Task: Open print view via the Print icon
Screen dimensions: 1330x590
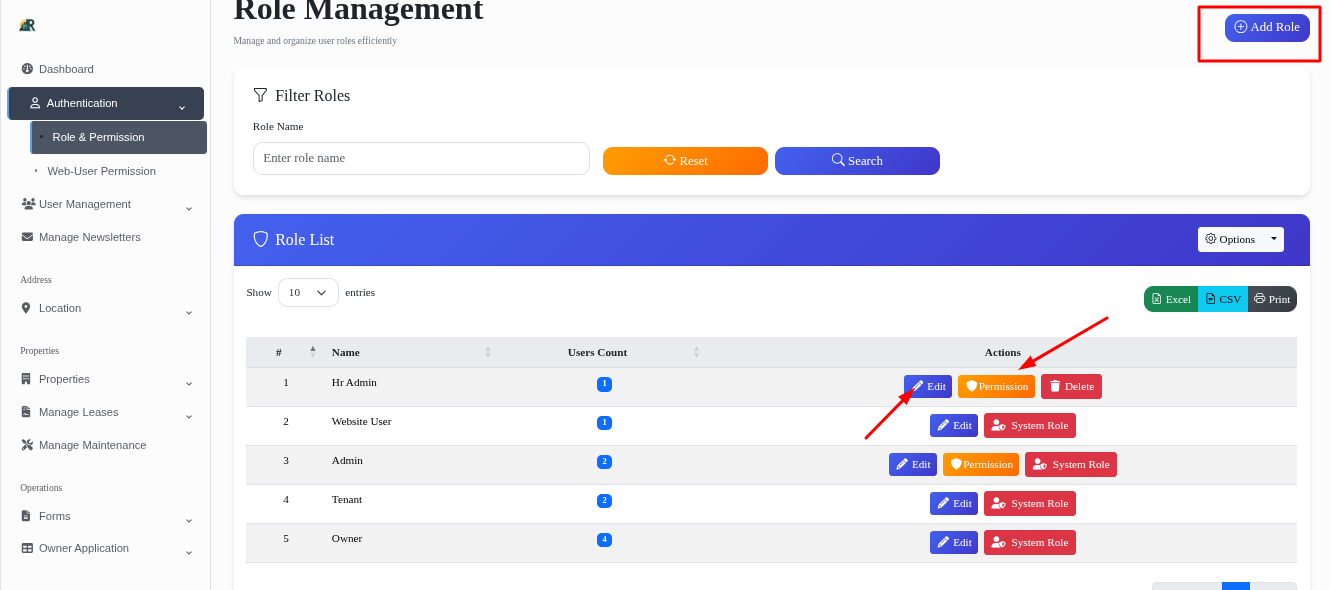Action: (1272, 298)
